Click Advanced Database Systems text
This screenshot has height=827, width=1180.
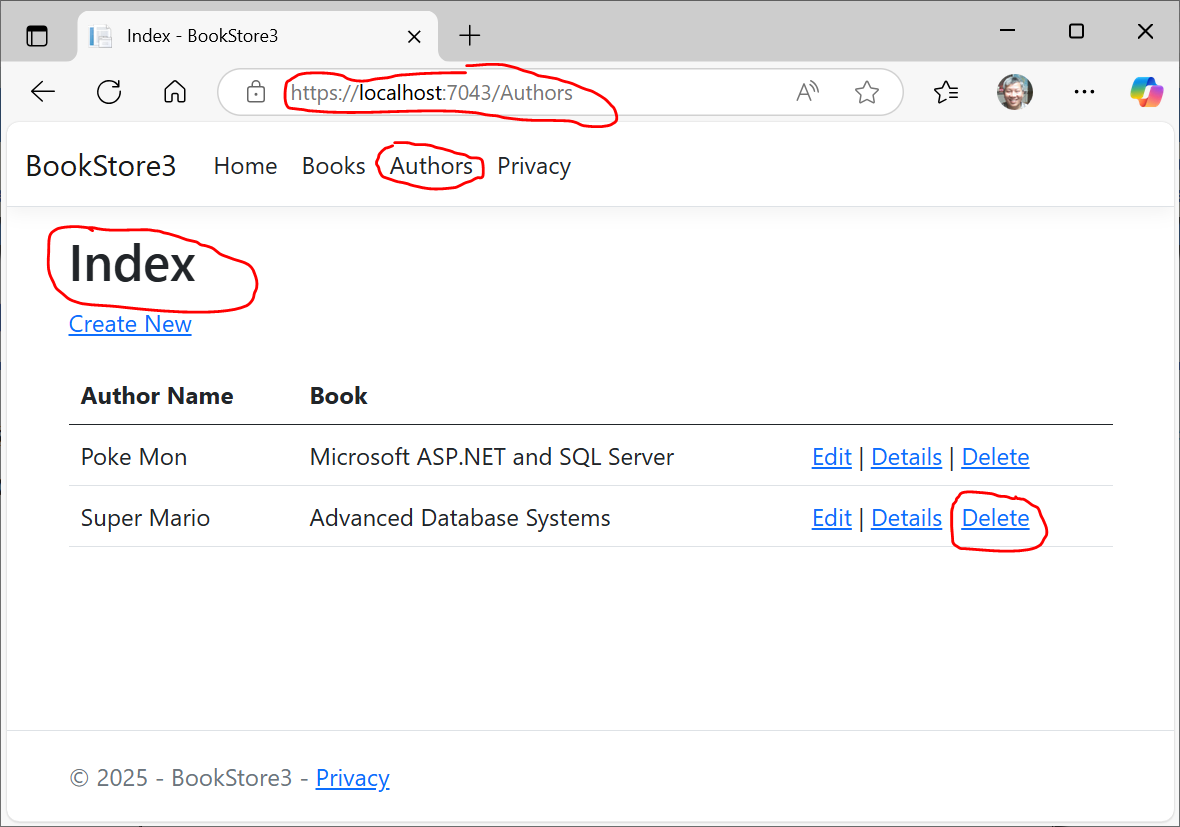tap(460, 518)
